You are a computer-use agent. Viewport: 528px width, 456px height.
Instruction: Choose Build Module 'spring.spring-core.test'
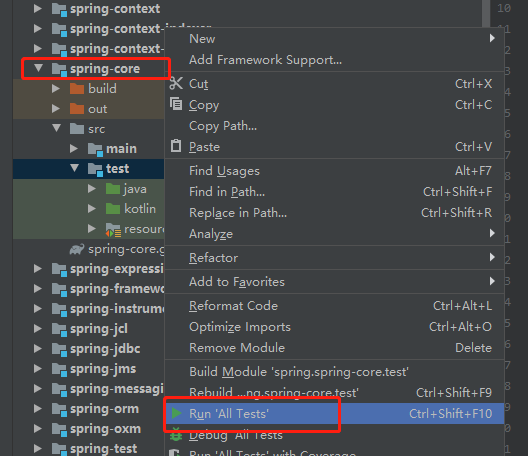(x=334, y=372)
